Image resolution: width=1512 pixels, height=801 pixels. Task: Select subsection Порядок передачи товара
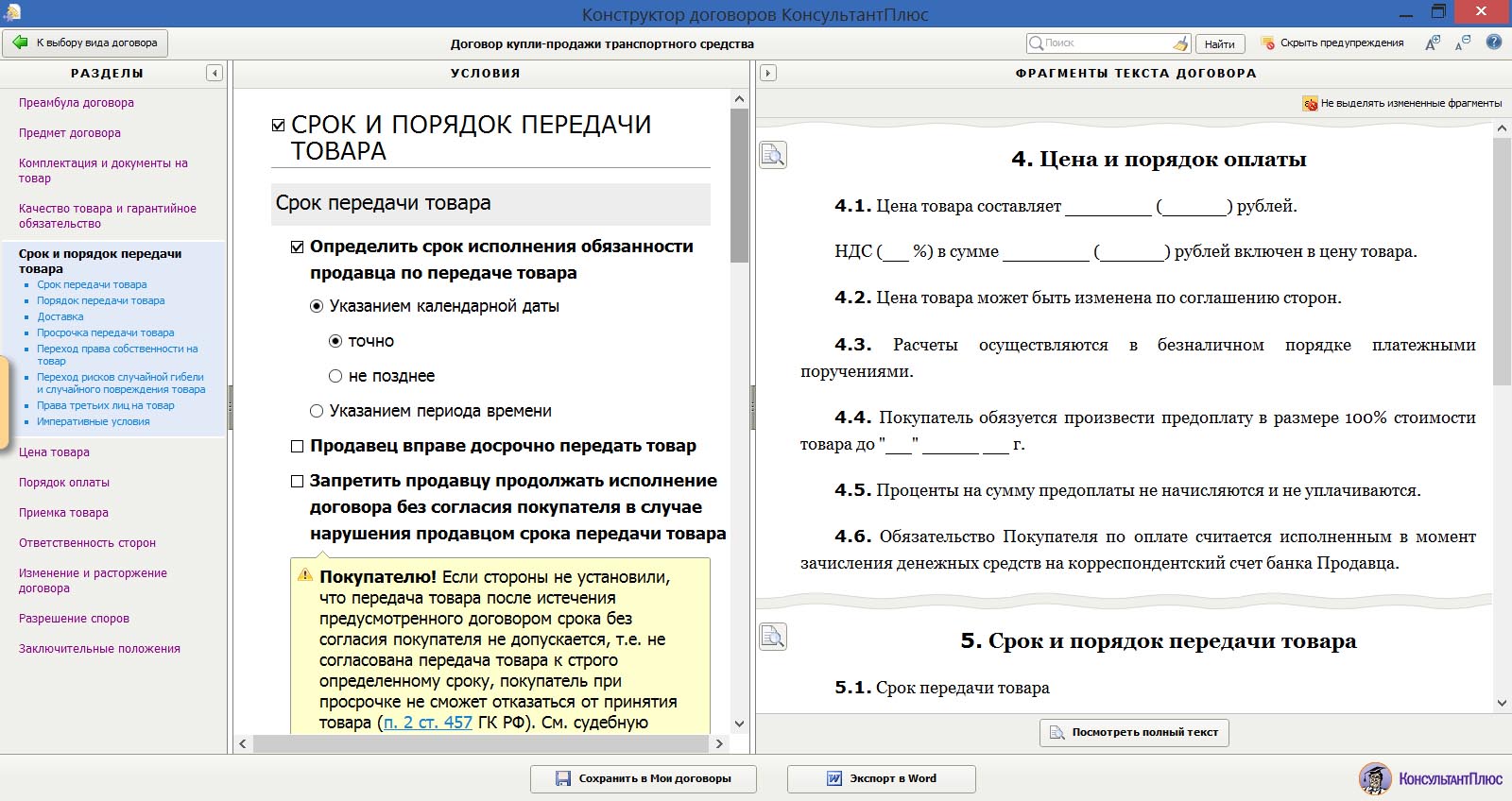[x=101, y=300]
